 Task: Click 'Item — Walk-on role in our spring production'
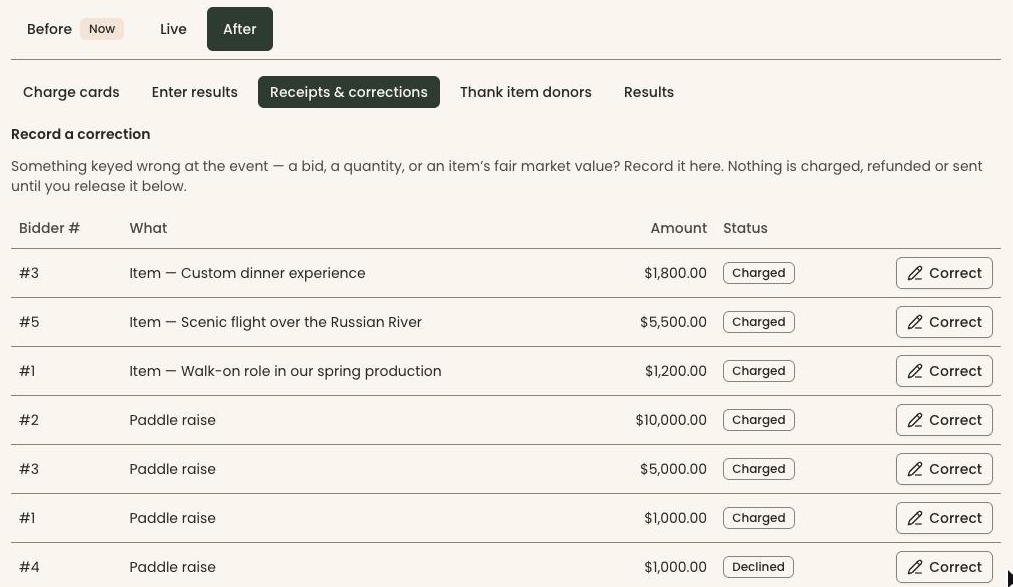click(285, 371)
